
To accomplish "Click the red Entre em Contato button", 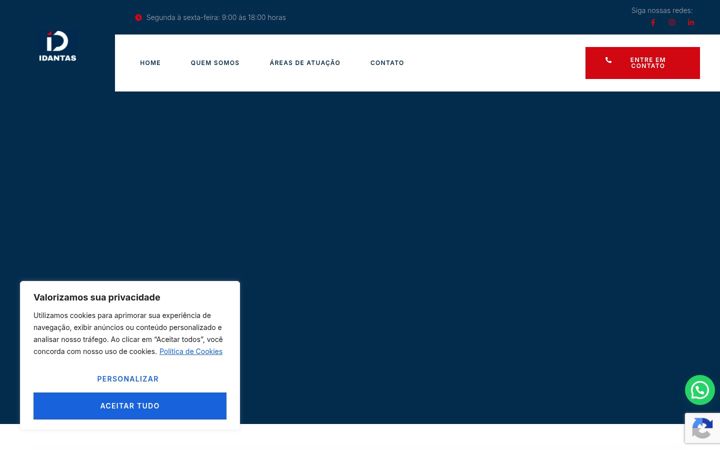I will [642, 63].
